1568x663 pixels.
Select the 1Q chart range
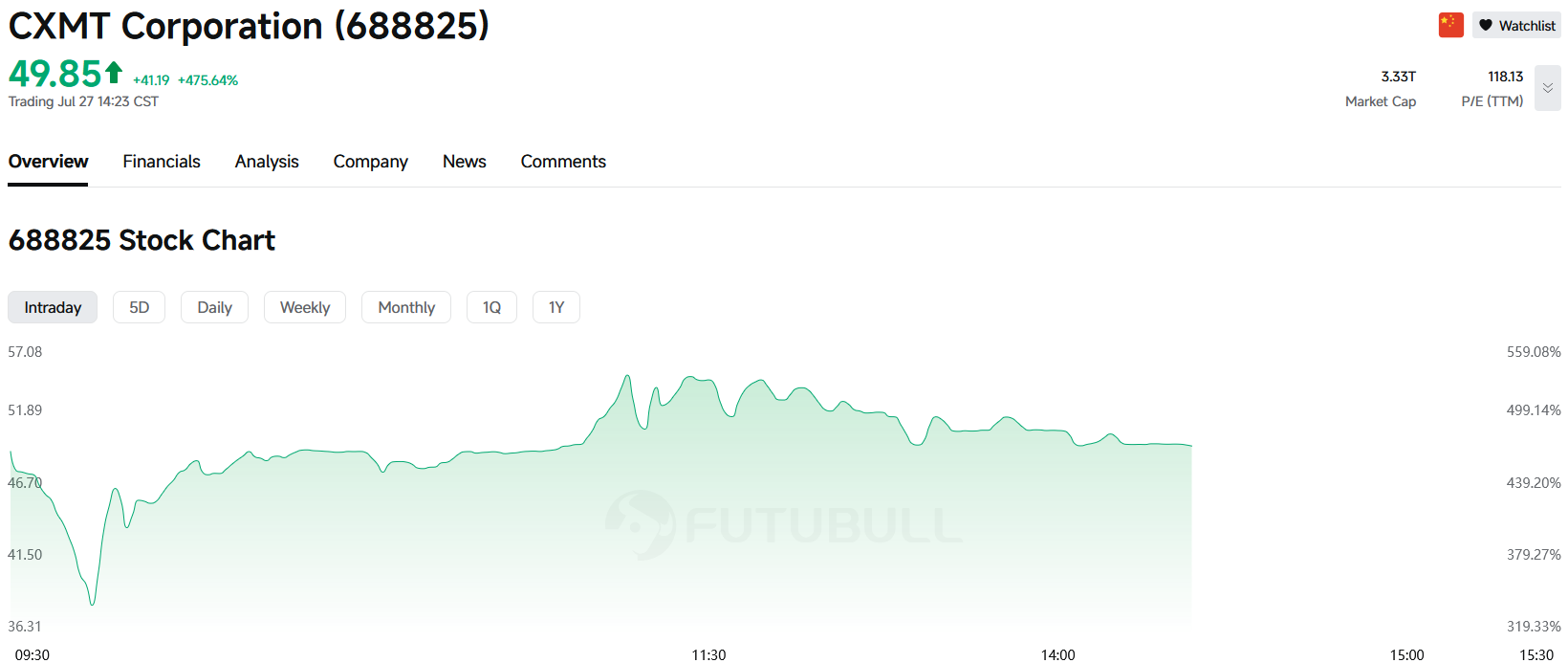491,307
